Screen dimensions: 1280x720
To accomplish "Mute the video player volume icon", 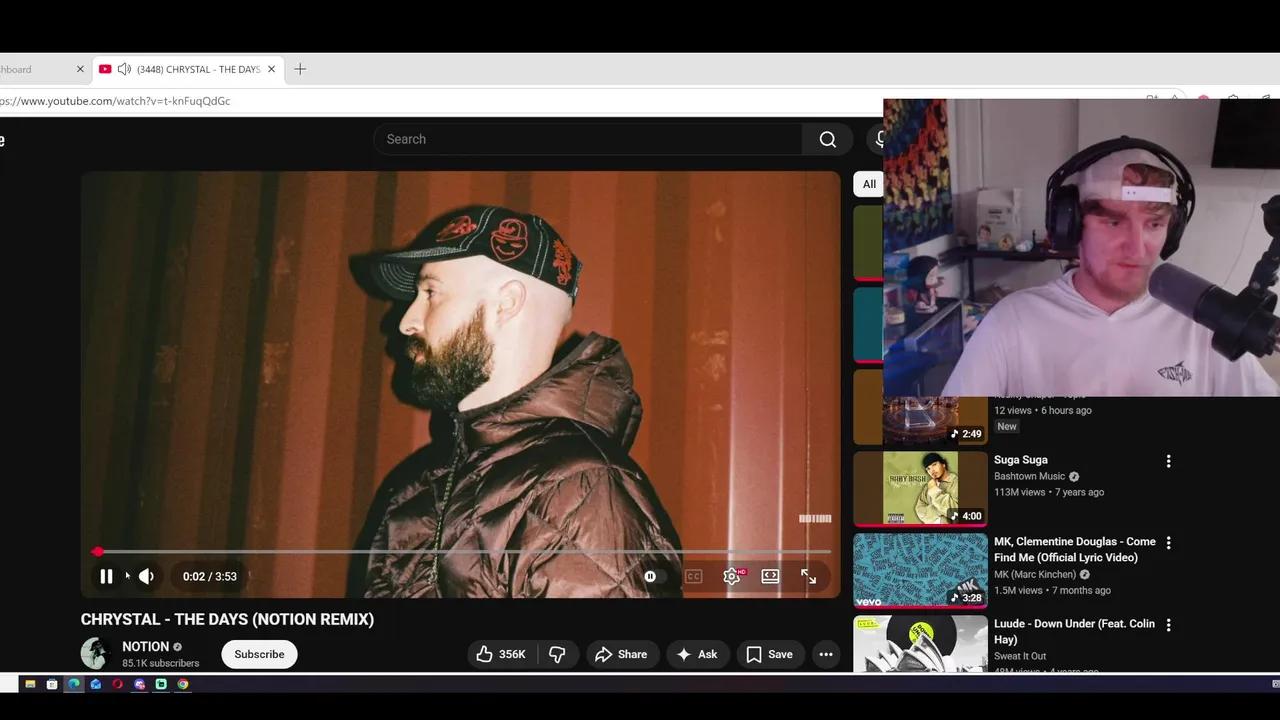I will pos(146,576).
